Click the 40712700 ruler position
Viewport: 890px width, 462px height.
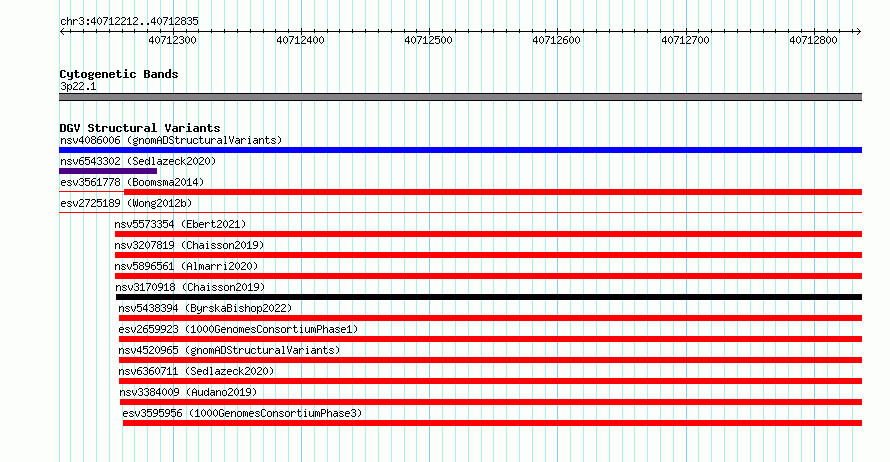tap(685, 40)
